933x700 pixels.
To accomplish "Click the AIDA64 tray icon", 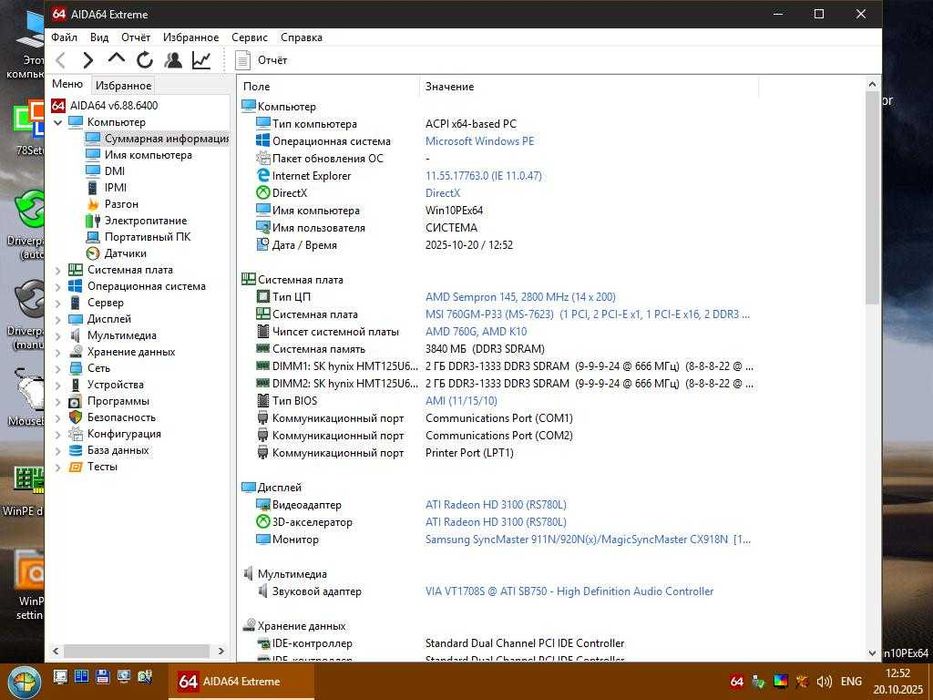I will coord(737,682).
